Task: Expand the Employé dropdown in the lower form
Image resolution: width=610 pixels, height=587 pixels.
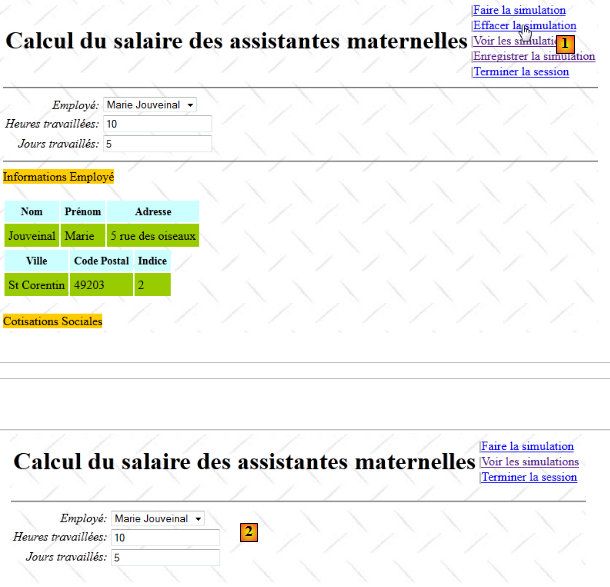Action: (x=158, y=518)
